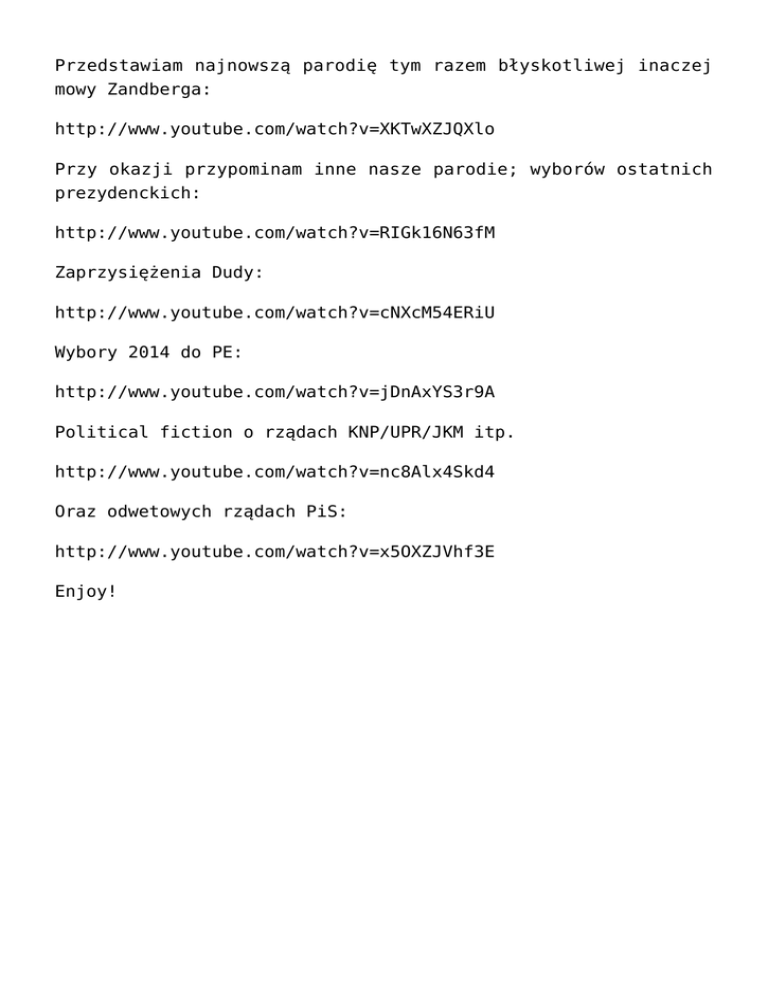This screenshot has width=768, height=994.
Task: Open the PiS retaliatory rule video link
Action: pyautogui.click(x=275, y=552)
